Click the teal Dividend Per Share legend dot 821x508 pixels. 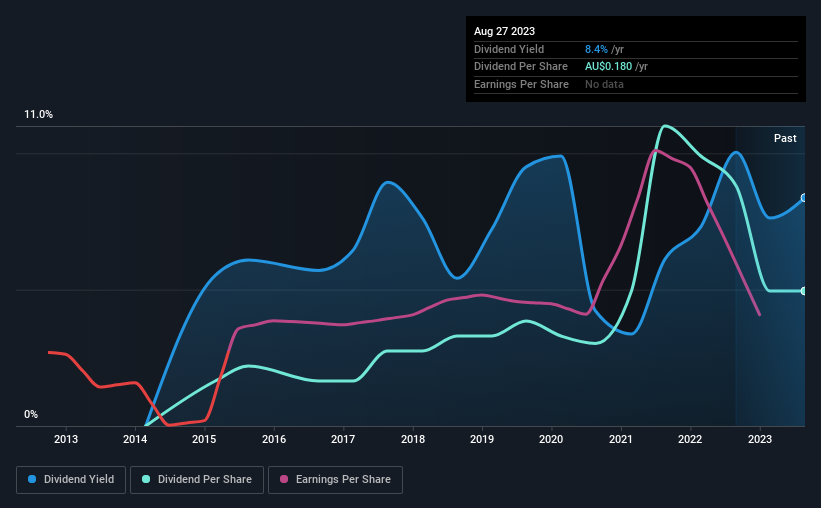click(x=146, y=479)
